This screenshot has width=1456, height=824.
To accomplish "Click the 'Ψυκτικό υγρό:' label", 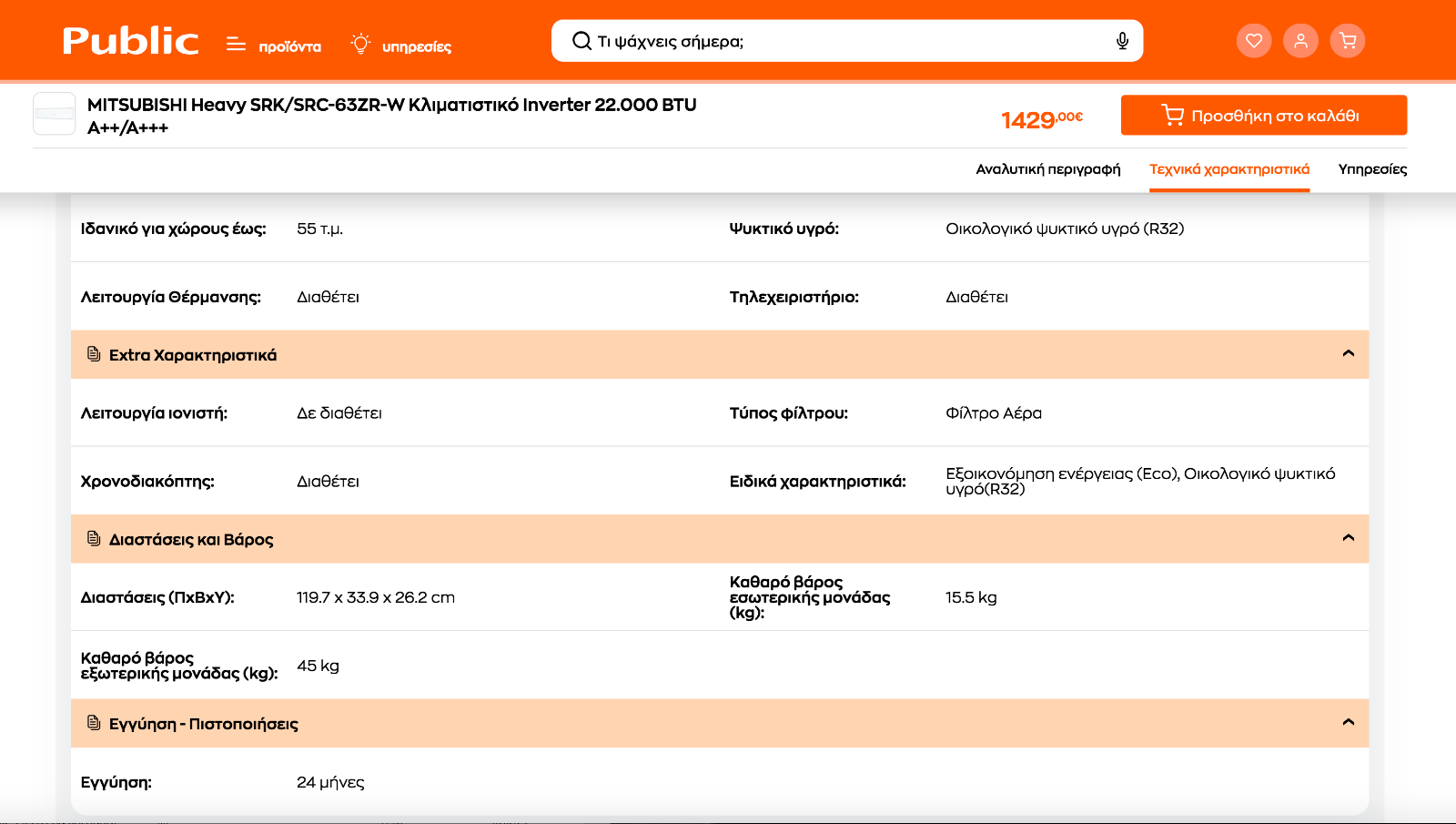I will click(784, 229).
